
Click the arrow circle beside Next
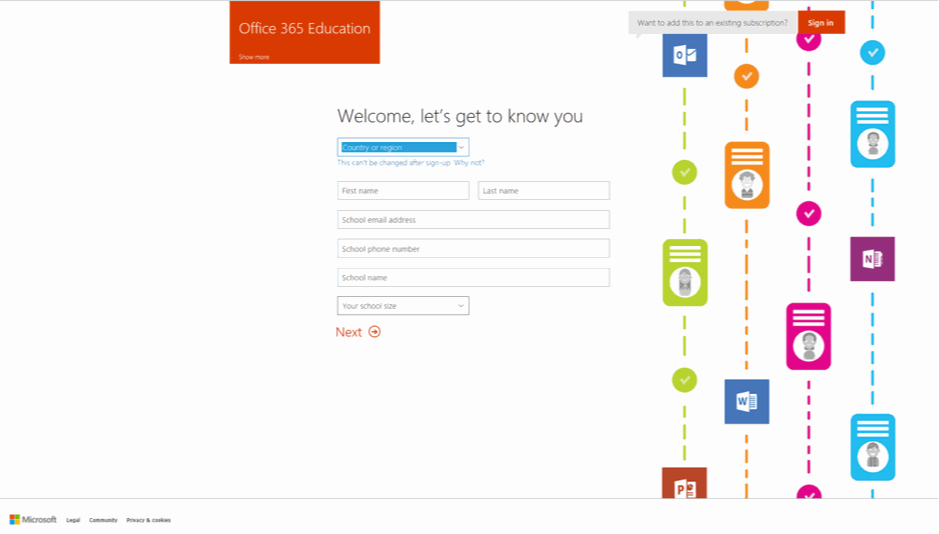tap(374, 332)
